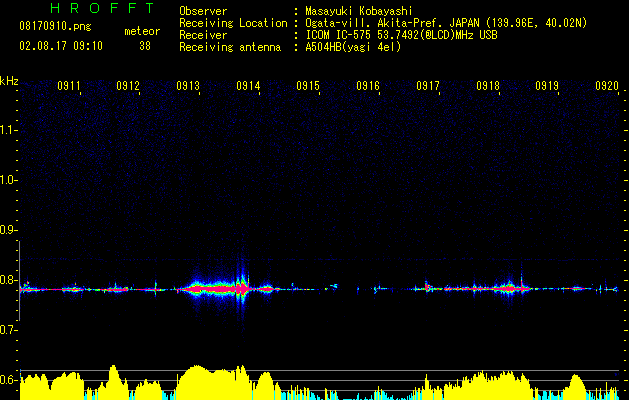Click the 0.7 kHz axis label

[8, 330]
